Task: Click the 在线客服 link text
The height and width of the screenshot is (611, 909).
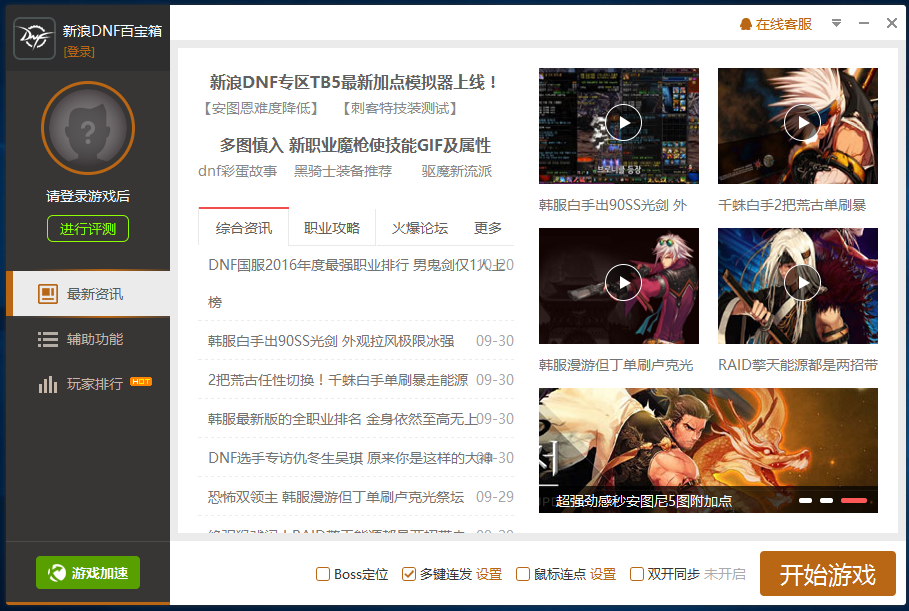Action: [784, 24]
